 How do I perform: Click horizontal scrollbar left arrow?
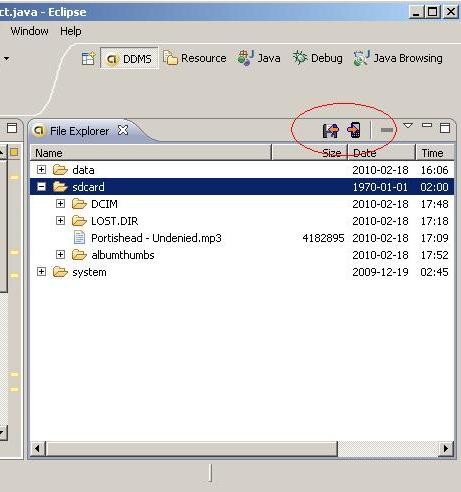pos(37,448)
